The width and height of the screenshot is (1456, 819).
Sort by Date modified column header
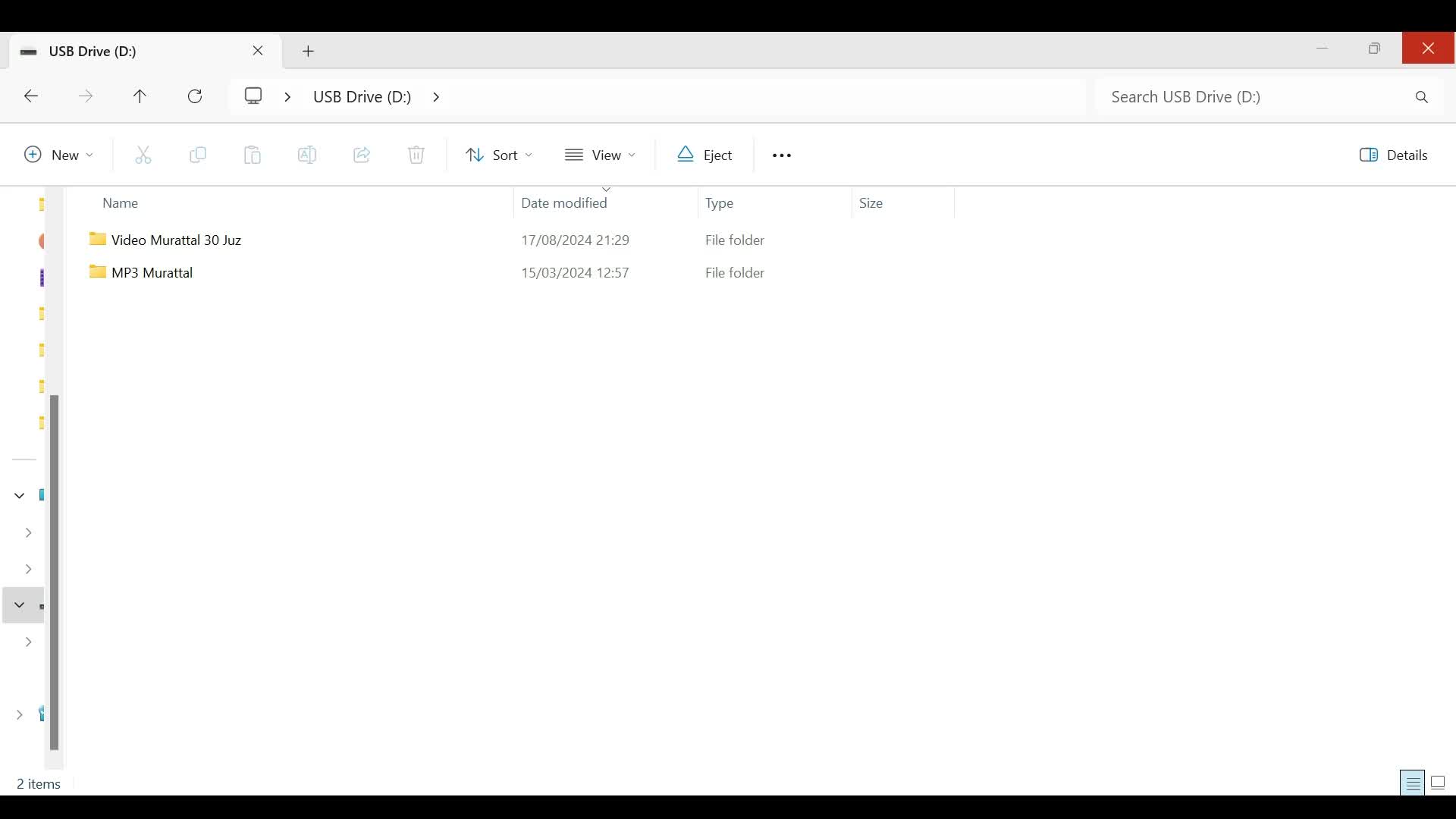(x=605, y=203)
